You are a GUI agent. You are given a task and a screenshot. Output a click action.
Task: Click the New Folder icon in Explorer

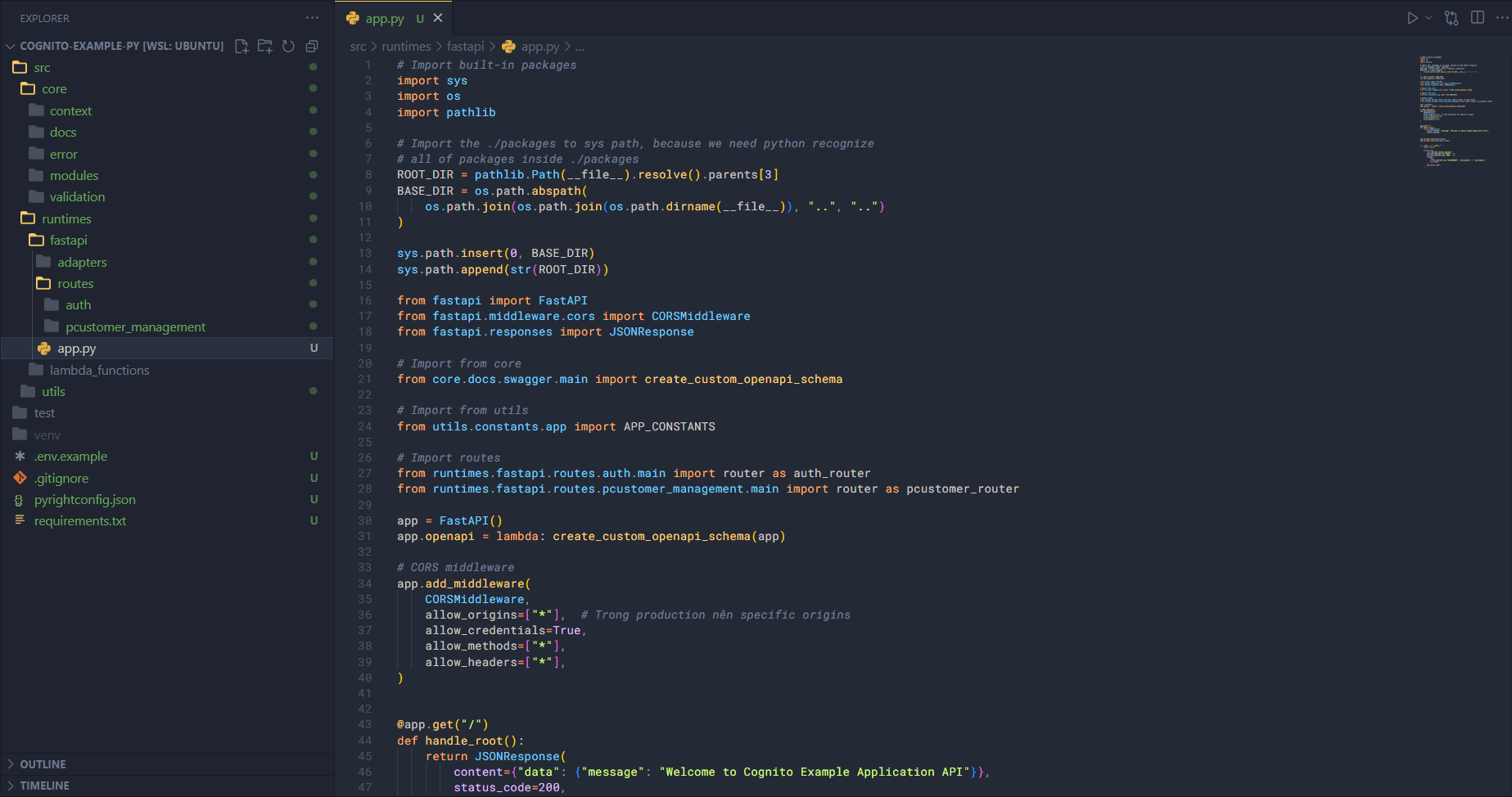(x=265, y=46)
